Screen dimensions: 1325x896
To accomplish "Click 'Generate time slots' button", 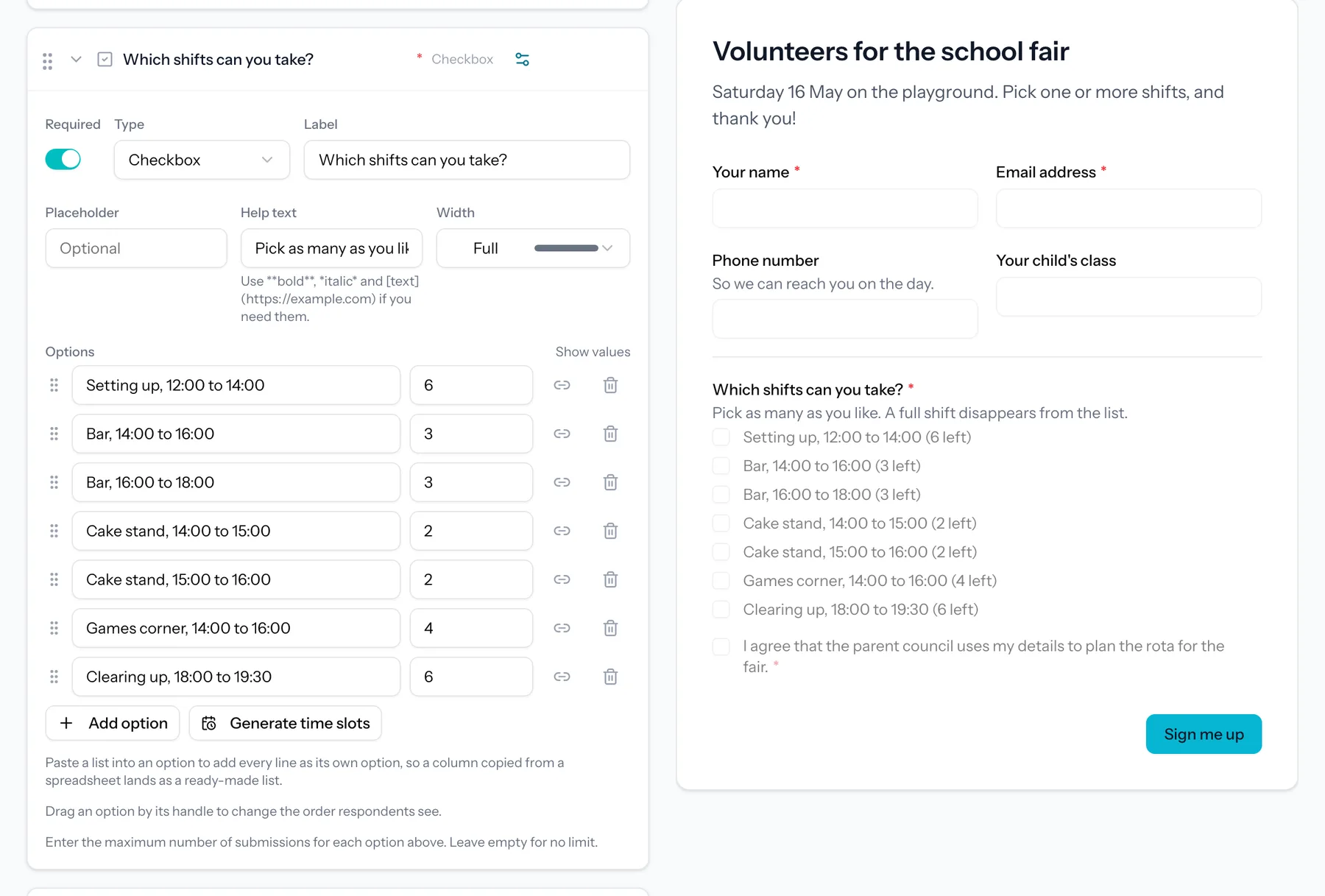I will [286, 723].
